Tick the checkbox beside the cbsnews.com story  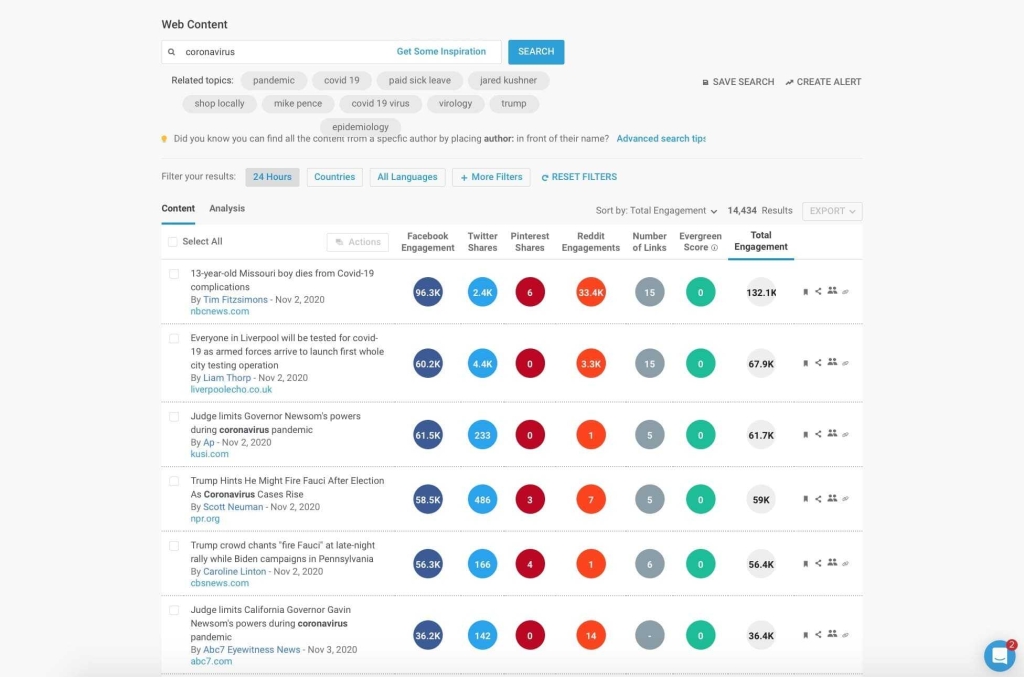(x=172, y=544)
